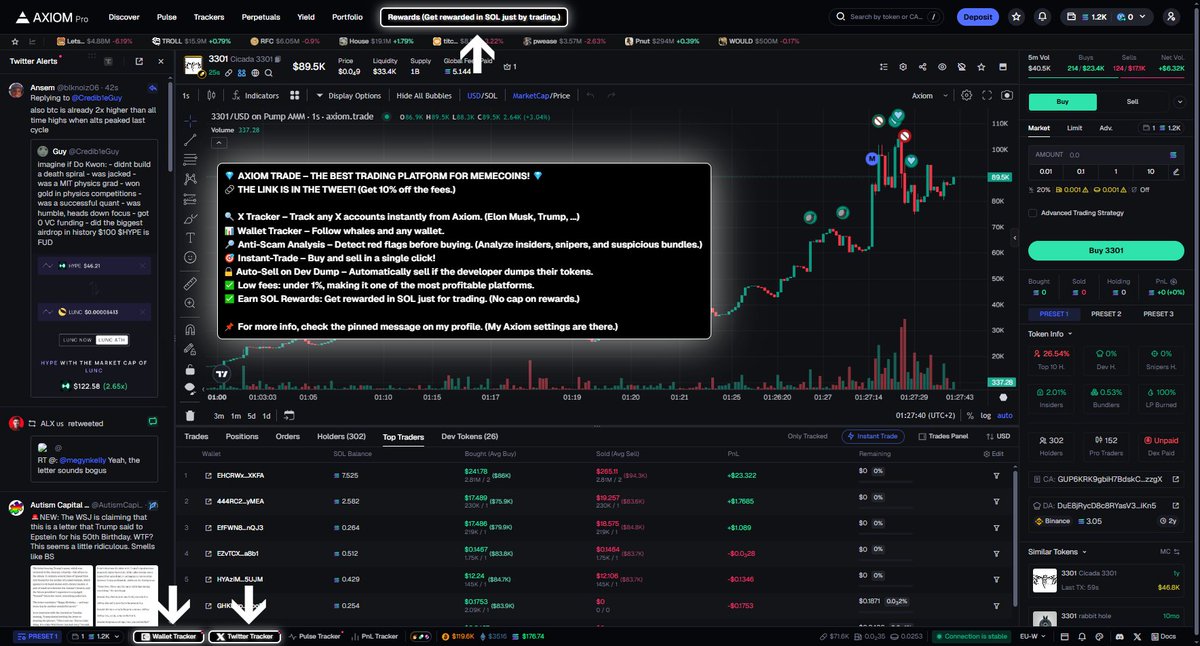Select PRESET 2 tab
This screenshot has width=1200, height=646.
[x=1106, y=314]
